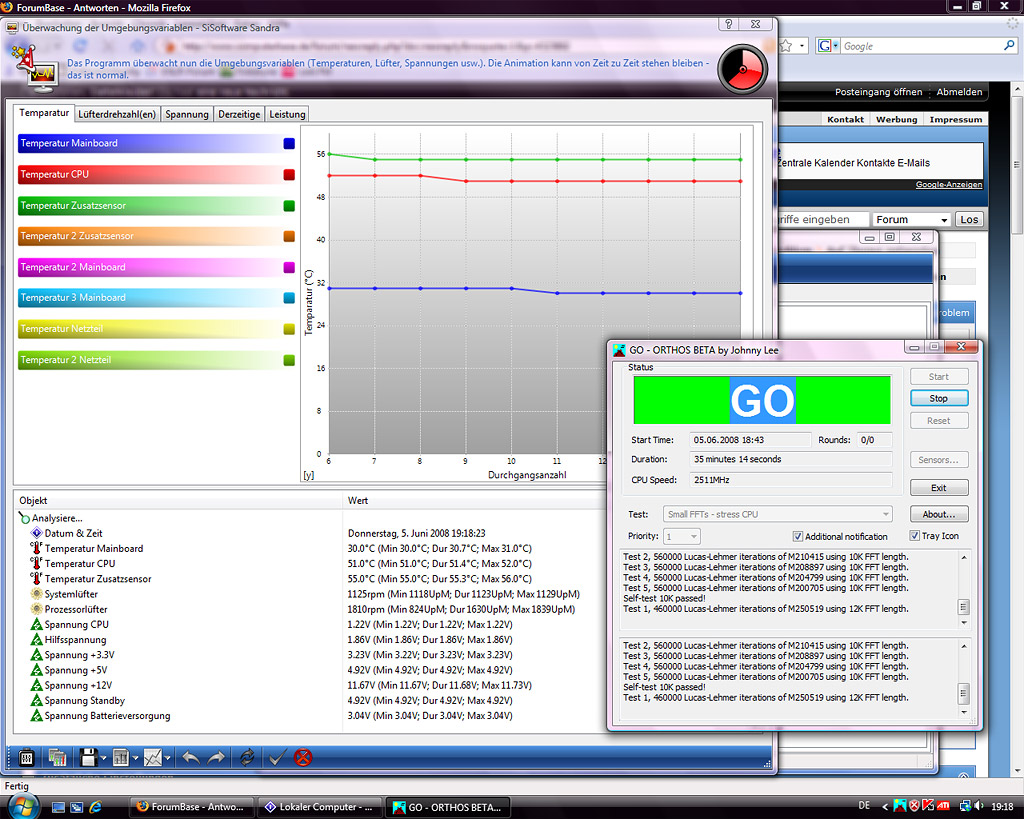Toggle Additional notification checkbox

tap(797, 536)
